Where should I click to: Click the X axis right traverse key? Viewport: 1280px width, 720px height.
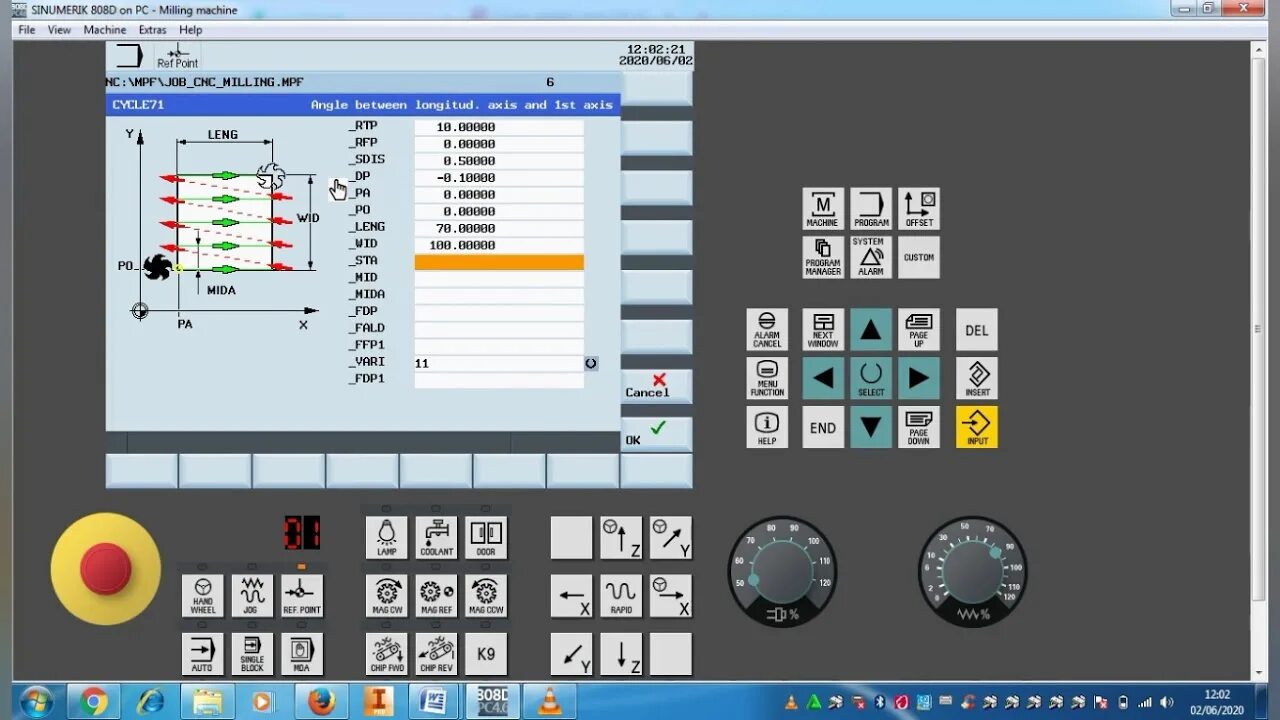(x=671, y=595)
